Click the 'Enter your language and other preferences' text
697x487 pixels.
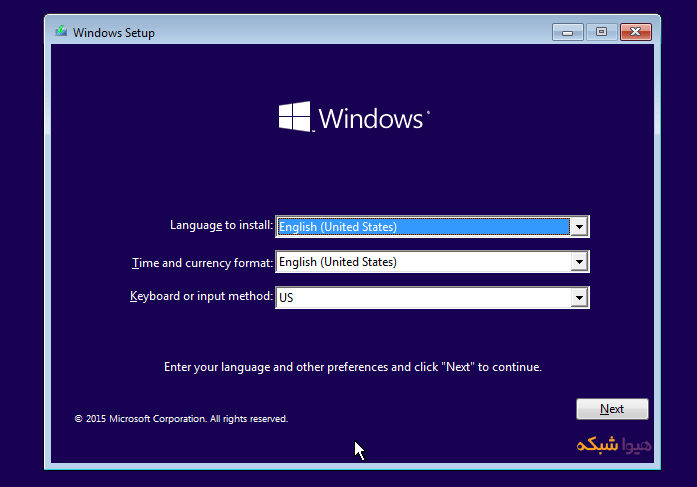(x=353, y=367)
